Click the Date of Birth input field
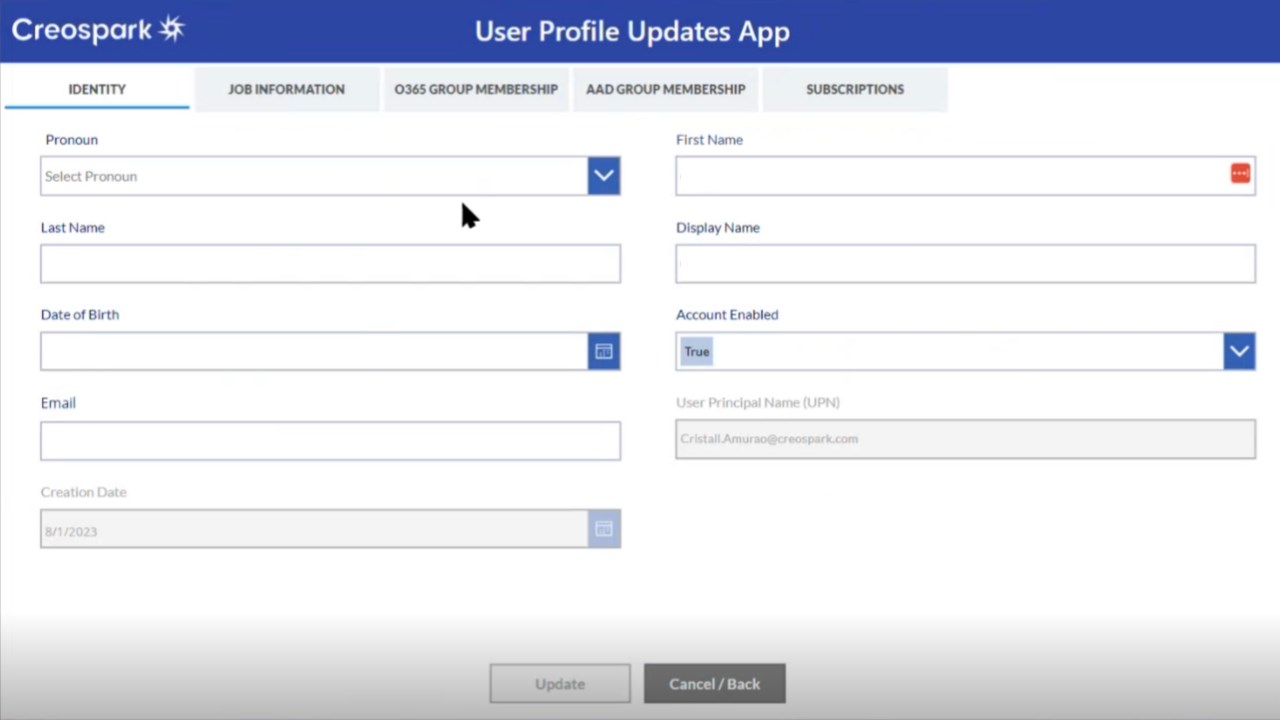Image resolution: width=1280 pixels, height=720 pixels. (314, 351)
